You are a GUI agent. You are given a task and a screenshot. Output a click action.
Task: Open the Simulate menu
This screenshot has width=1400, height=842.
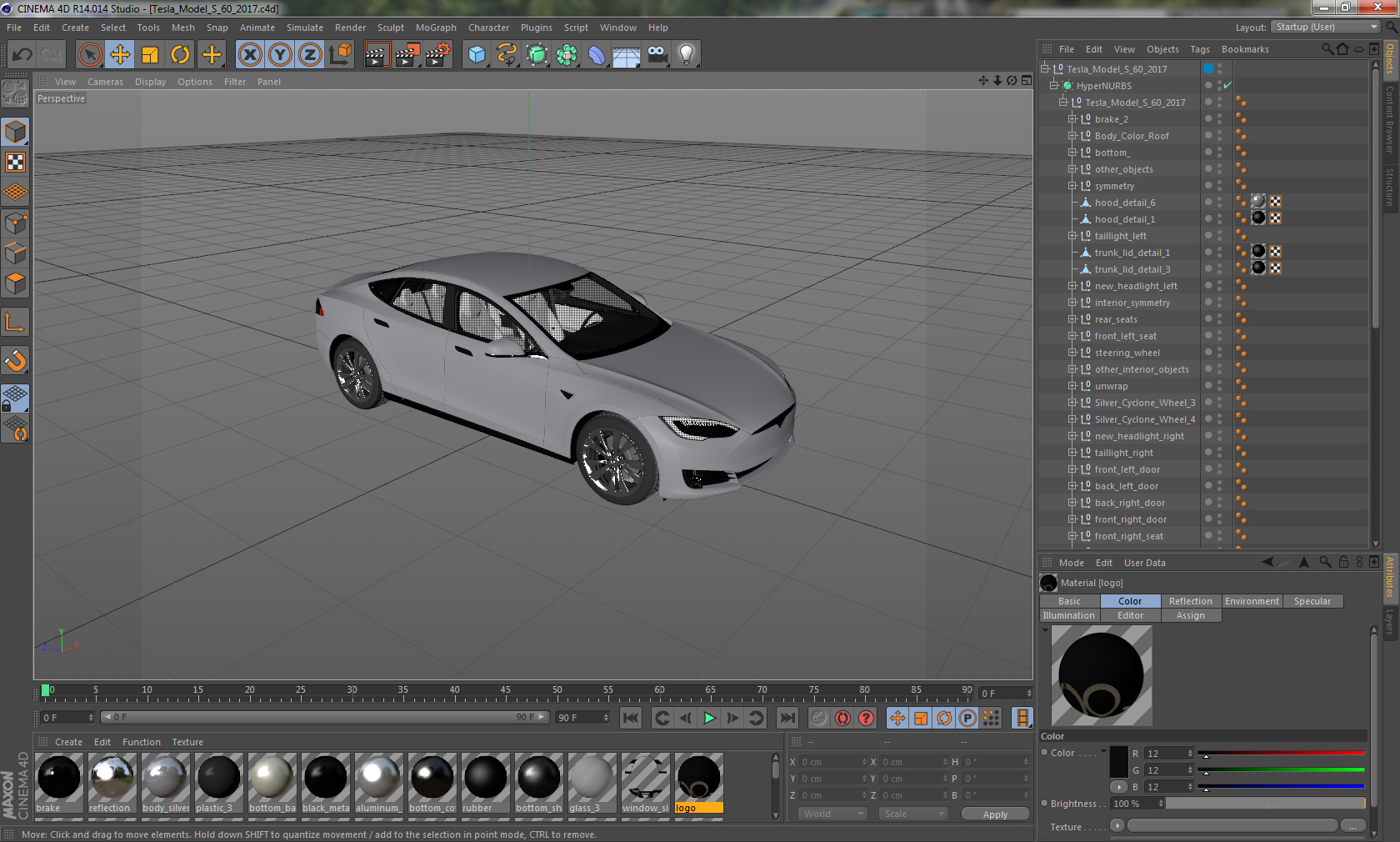click(x=305, y=28)
